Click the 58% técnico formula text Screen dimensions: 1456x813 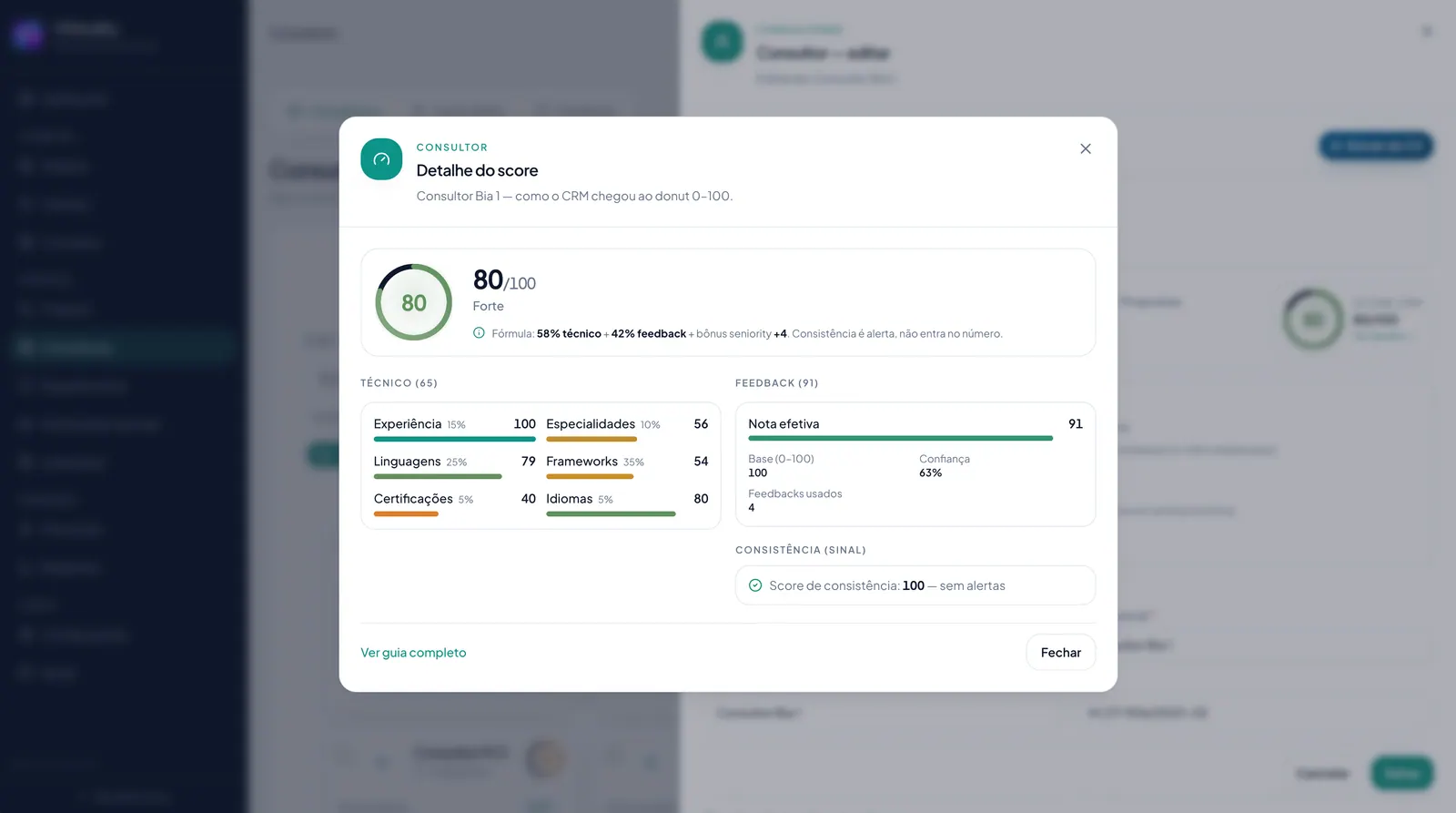point(569,334)
